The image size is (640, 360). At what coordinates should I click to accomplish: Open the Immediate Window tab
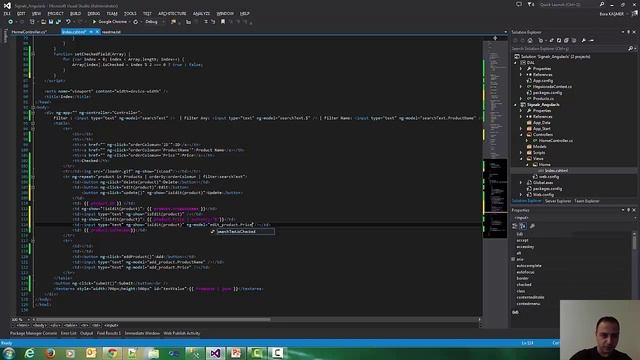(142, 333)
